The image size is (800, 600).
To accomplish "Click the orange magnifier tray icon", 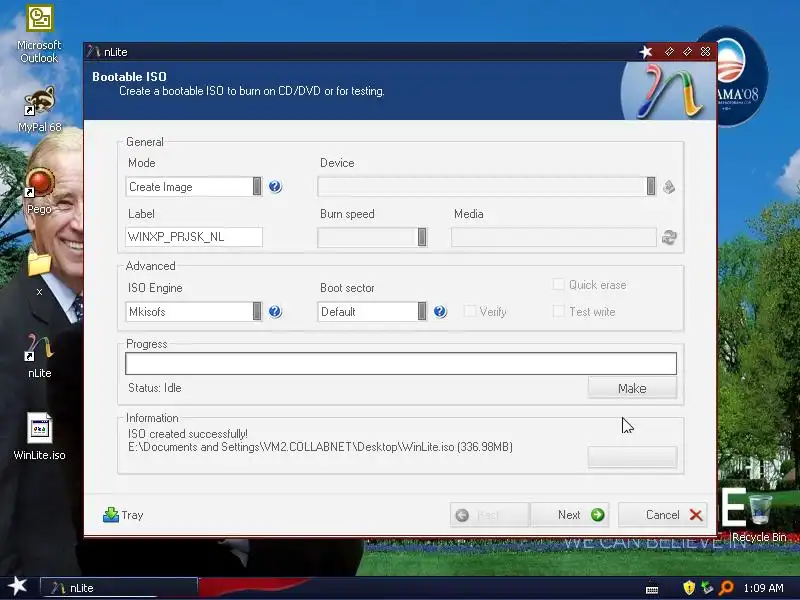I will point(726,588).
